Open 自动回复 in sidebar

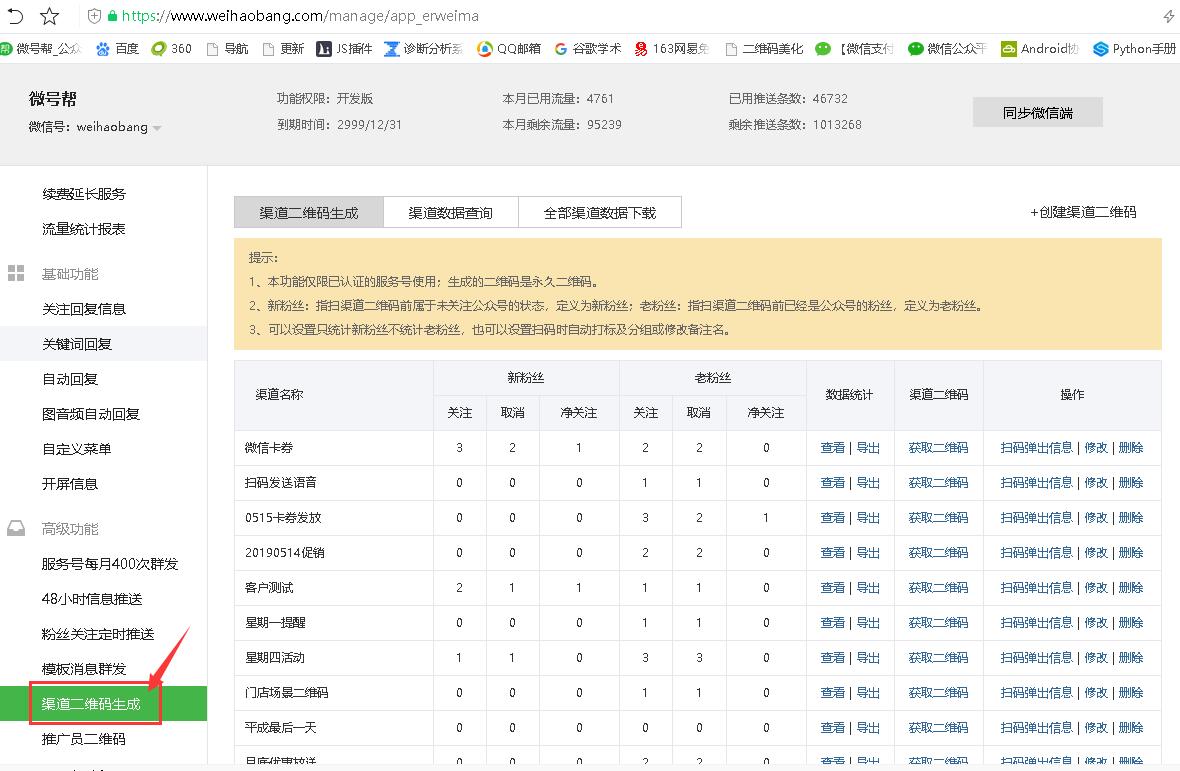click(x=70, y=378)
